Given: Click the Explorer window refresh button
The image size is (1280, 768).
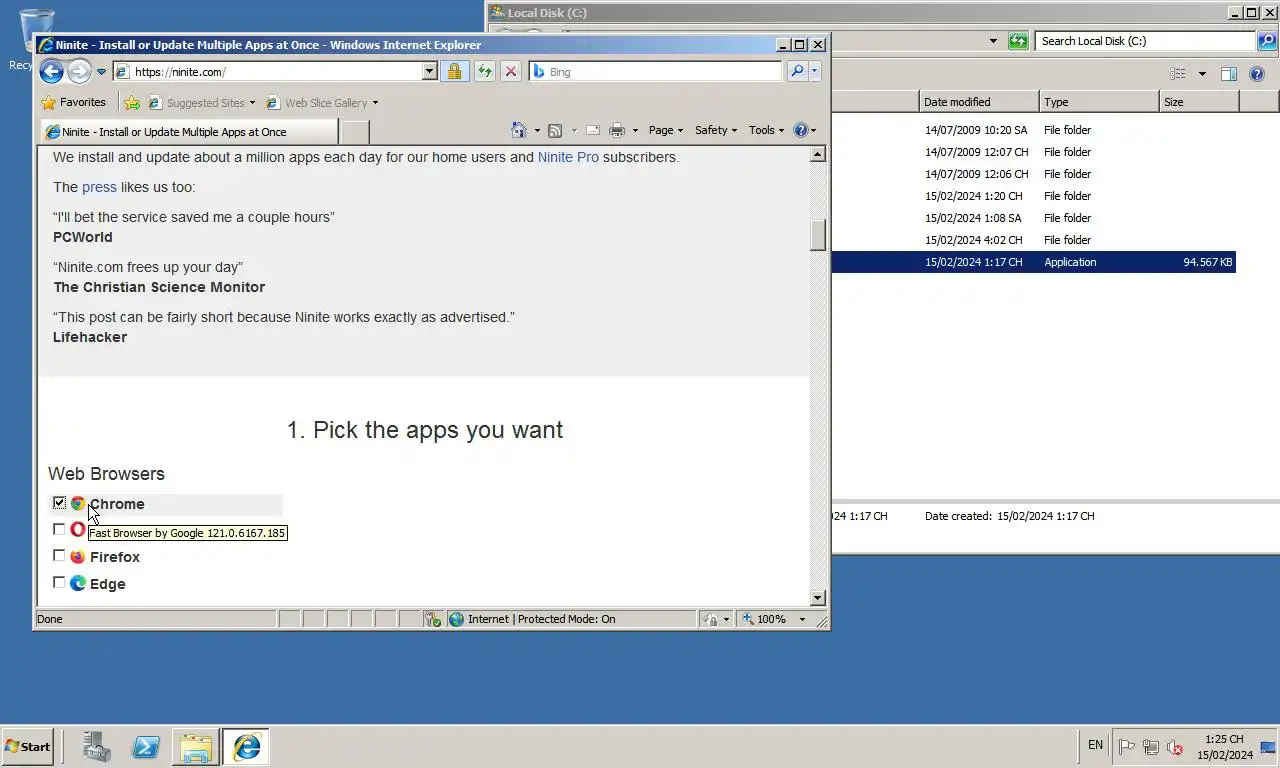Looking at the screenshot, I should click(1018, 41).
